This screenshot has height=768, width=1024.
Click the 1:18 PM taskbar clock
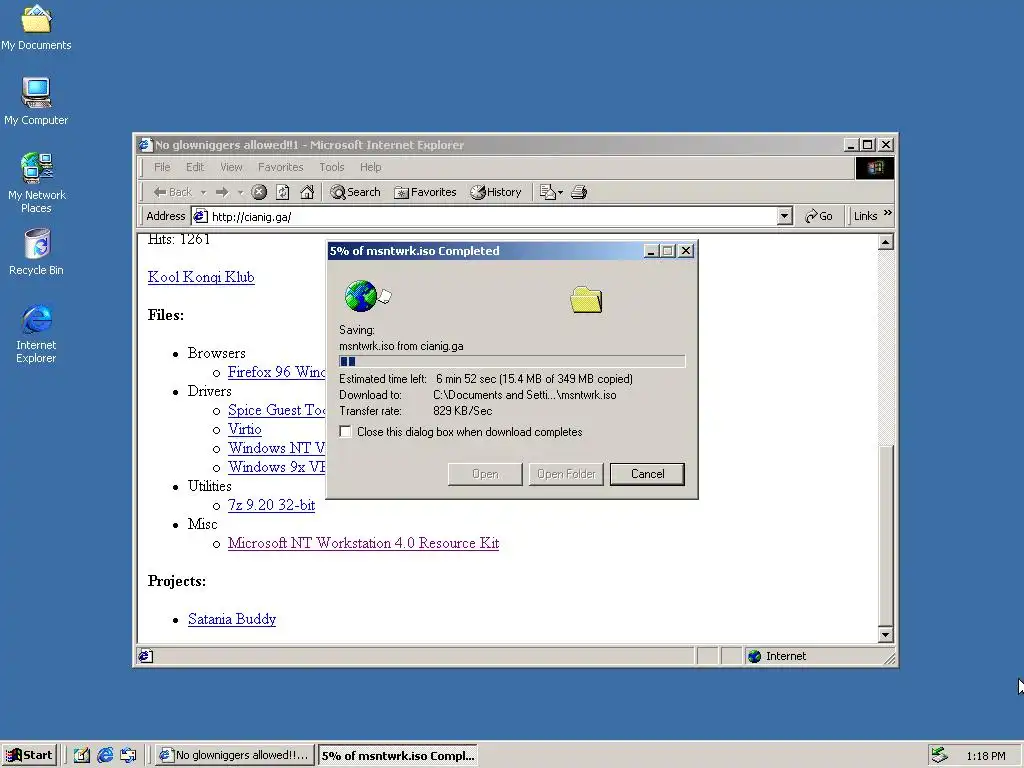tap(985, 756)
